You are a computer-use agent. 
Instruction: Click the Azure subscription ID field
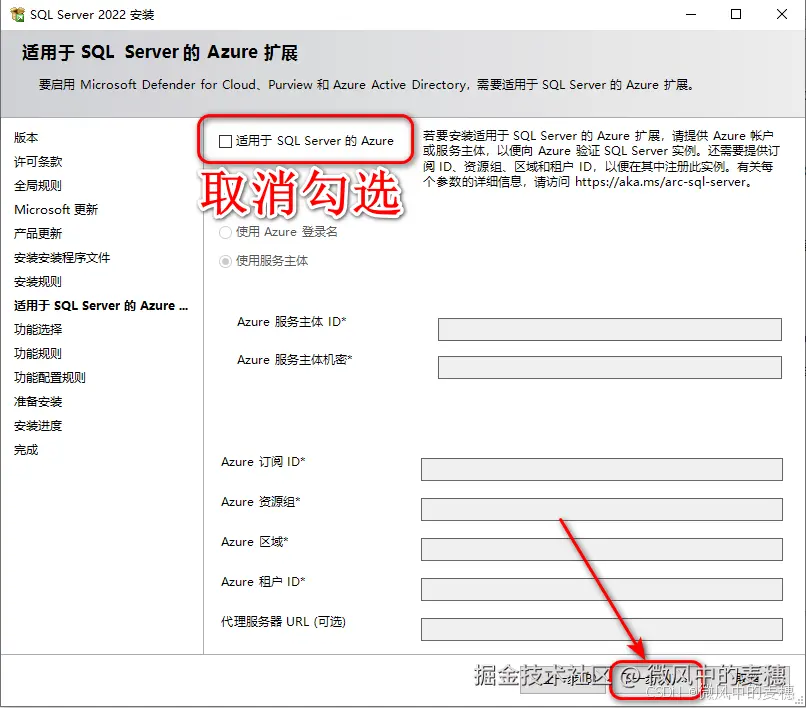click(x=601, y=469)
